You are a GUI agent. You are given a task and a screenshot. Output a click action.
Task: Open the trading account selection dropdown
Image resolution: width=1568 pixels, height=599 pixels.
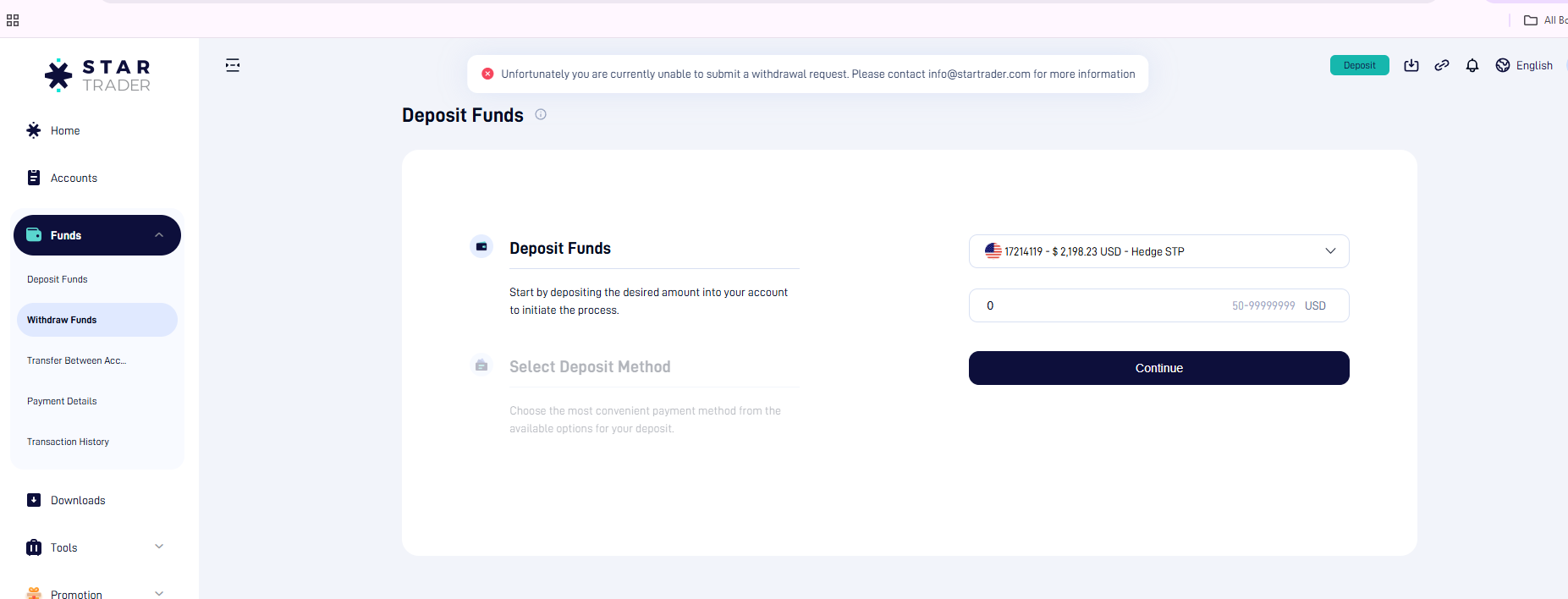click(1158, 251)
